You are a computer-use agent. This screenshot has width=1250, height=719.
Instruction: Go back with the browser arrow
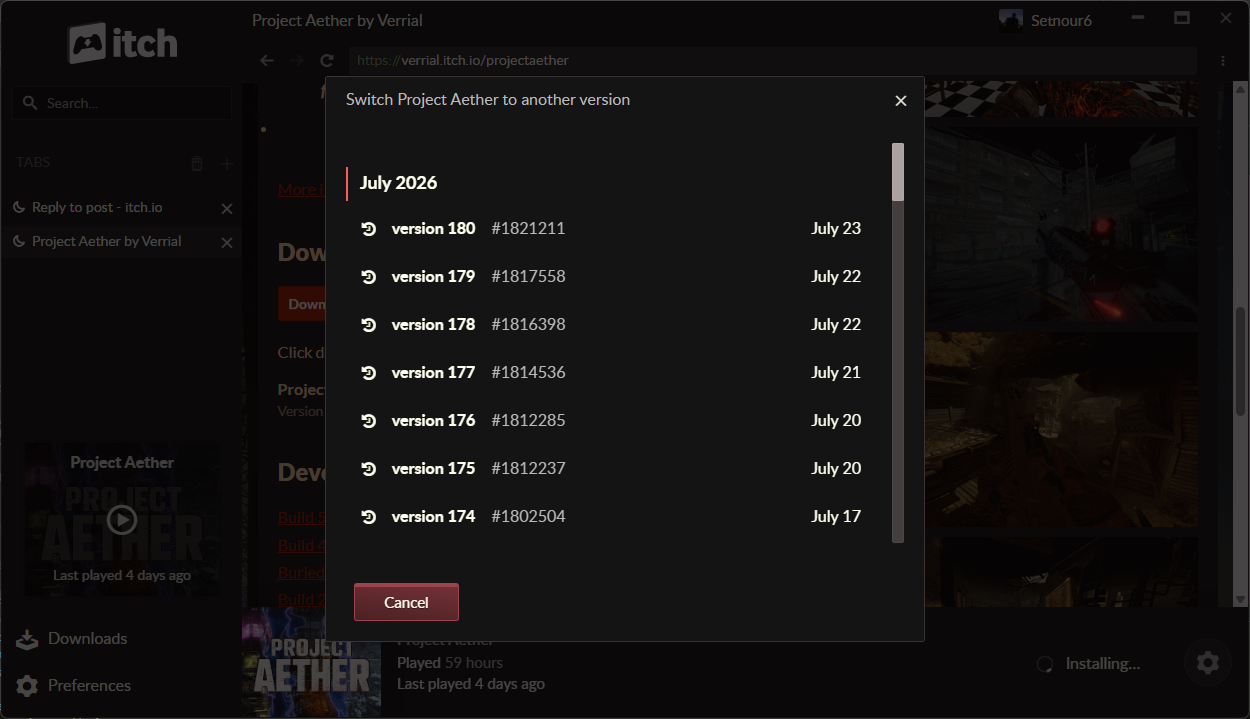[267, 61]
